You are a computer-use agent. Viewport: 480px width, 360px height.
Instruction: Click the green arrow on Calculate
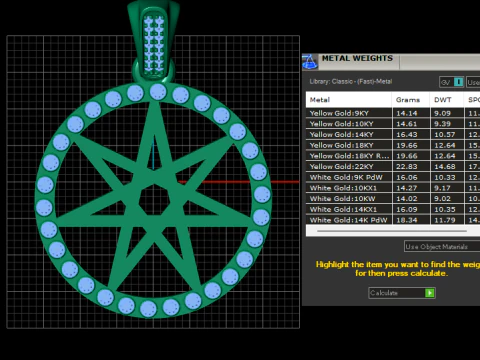click(430, 293)
